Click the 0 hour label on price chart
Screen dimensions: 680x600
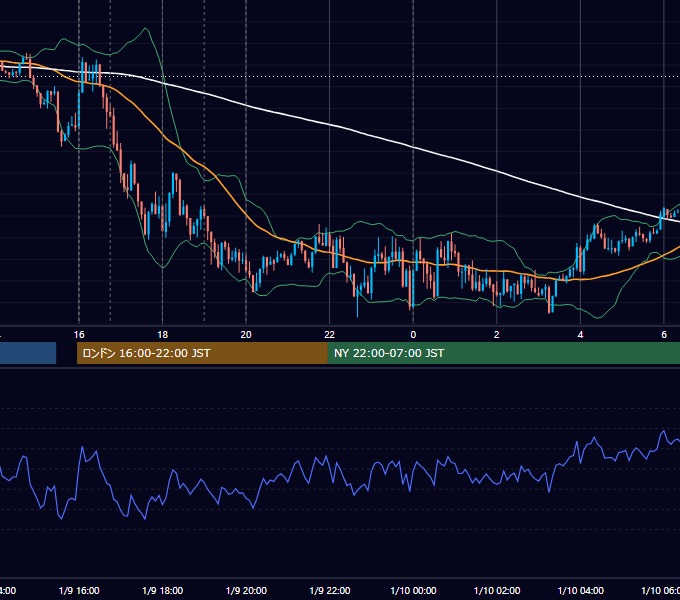413,334
